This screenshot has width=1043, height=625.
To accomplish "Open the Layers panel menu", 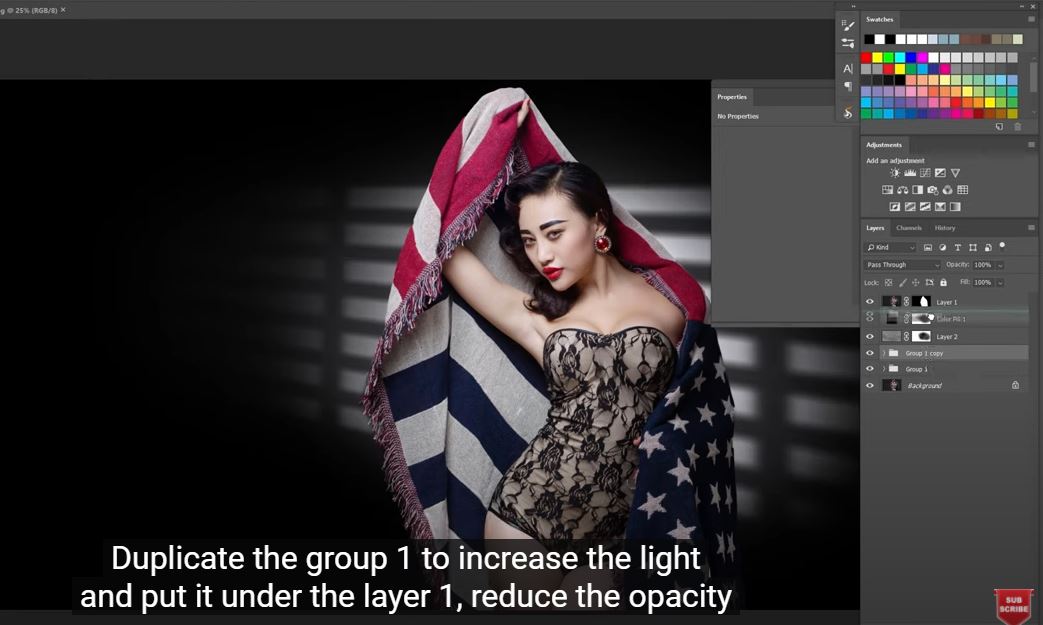I will pos(1031,227).
